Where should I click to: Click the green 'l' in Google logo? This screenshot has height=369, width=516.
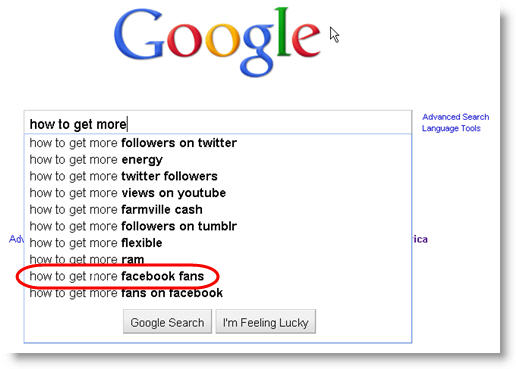[283, 32]
